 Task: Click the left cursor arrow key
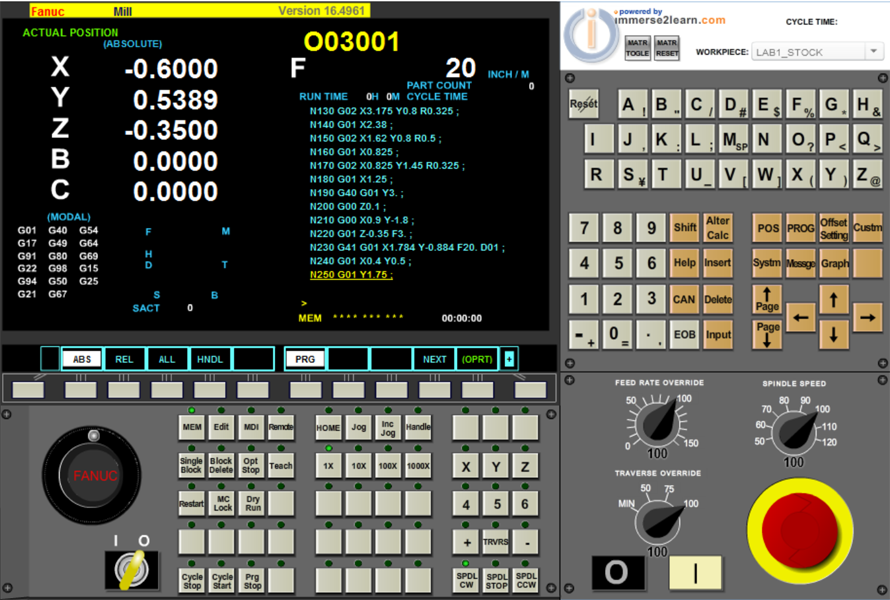[x=800, y=317]
